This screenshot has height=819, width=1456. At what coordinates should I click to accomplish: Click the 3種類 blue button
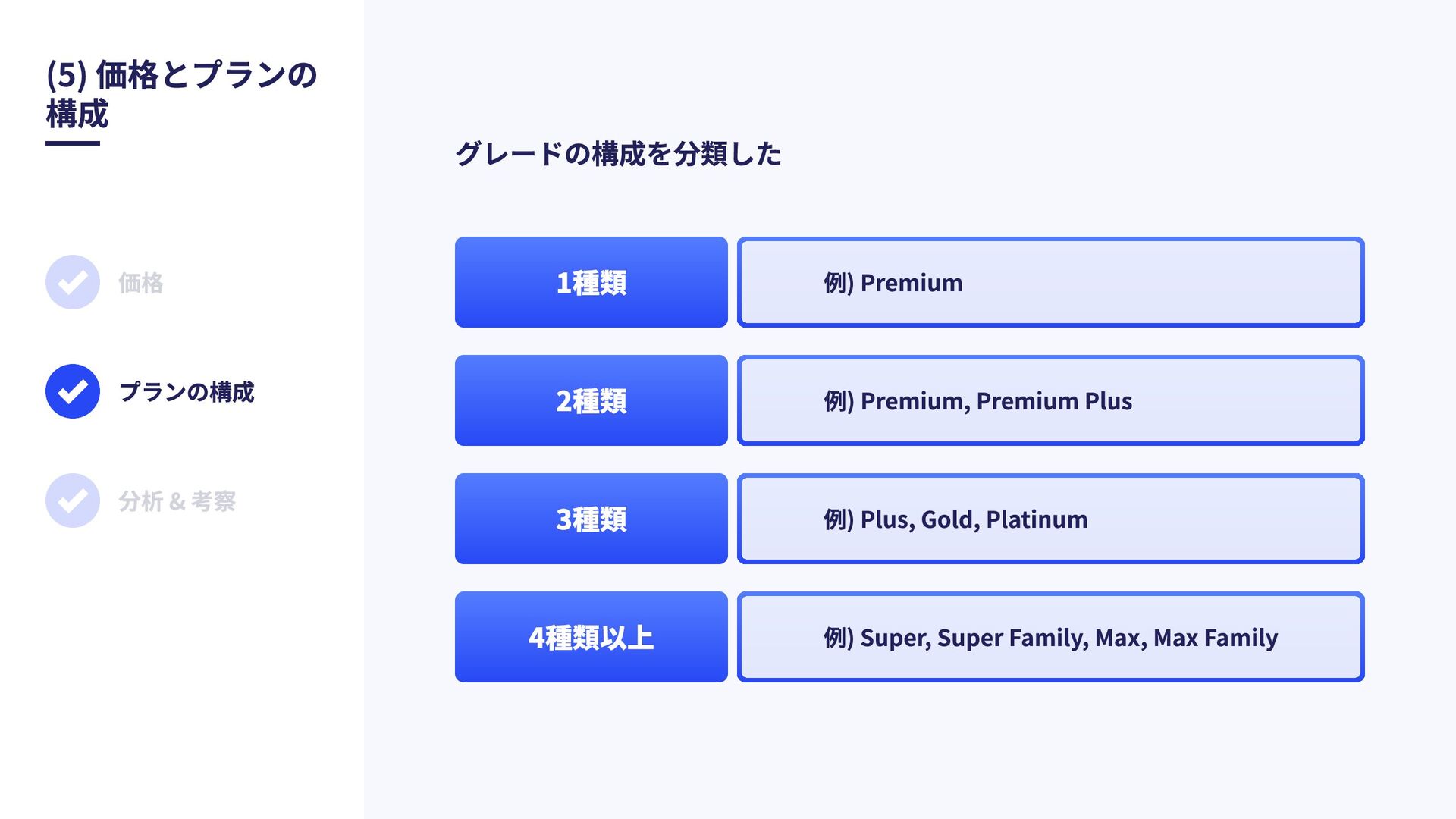(591, 519)
